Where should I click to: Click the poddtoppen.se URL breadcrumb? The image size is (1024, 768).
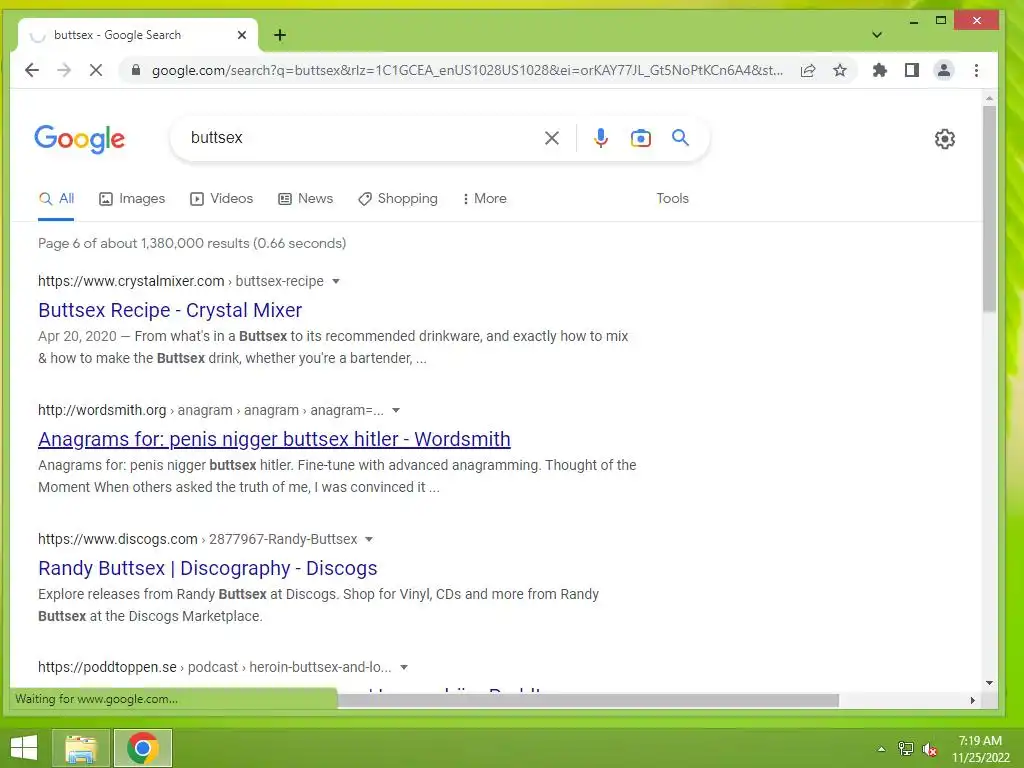click(x=215, y=667)
